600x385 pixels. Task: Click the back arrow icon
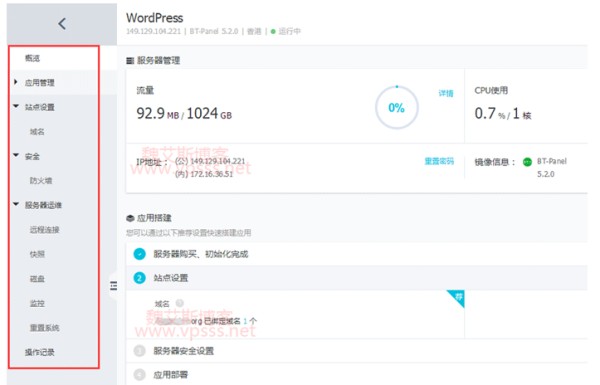[x=62, y=24]
